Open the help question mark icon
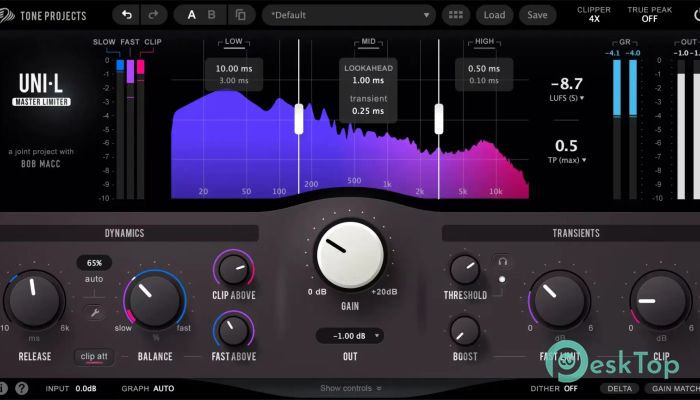The width and height of the screenshot is (700, 400). (21, 388)
